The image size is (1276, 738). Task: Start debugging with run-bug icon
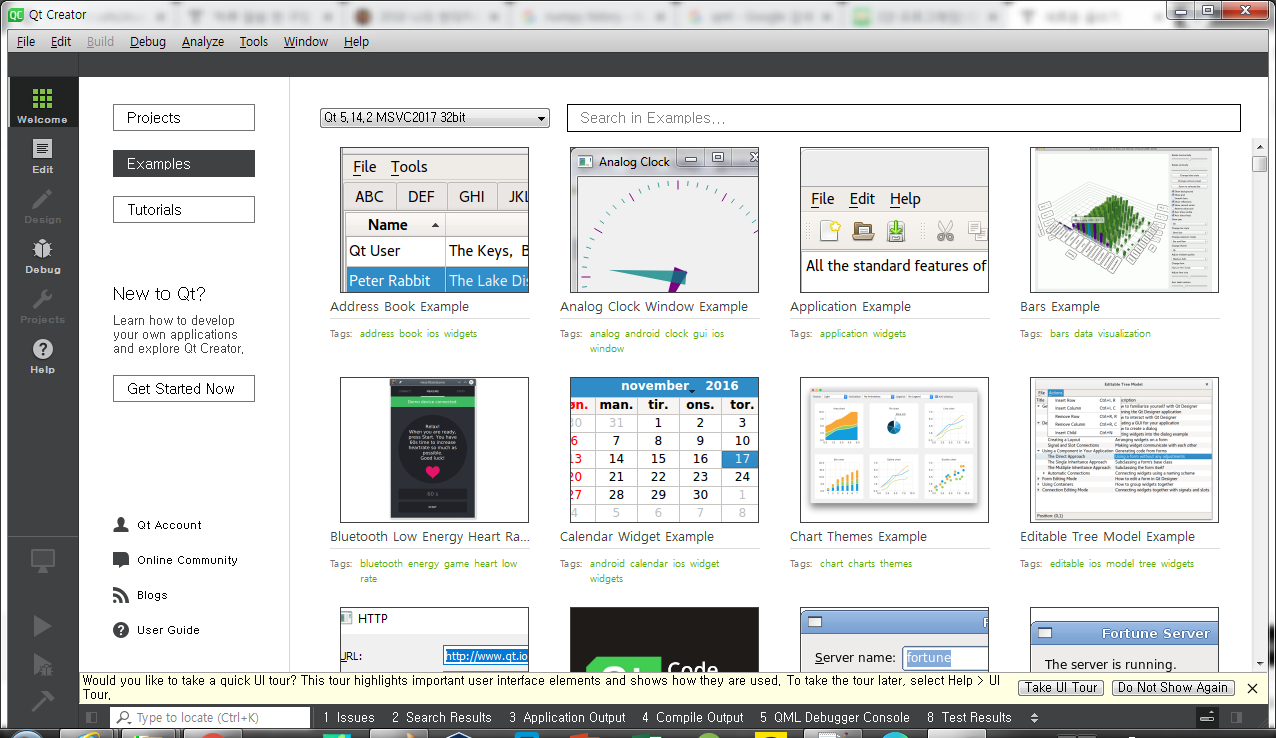click(x=42, y=664)
